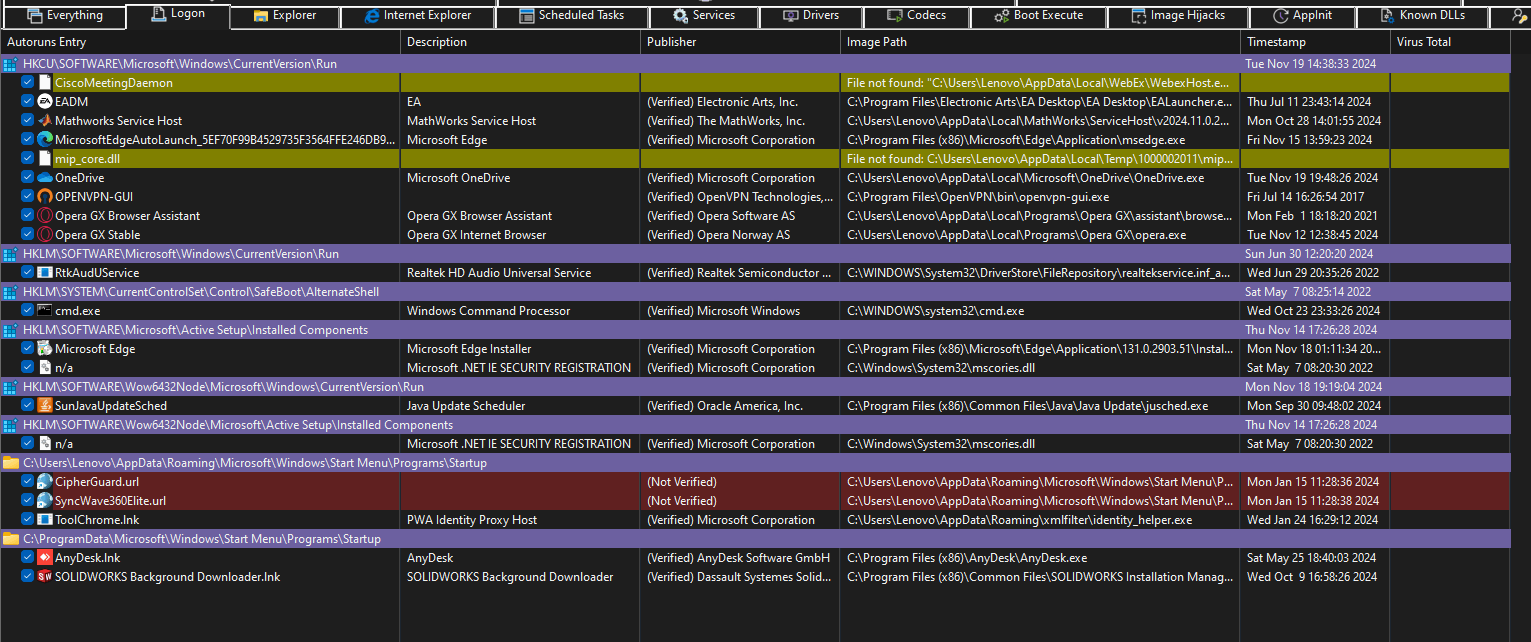Disable the AnyDesk.lnk checkbox
The width and height of the screenshot is (1531, 642).
[x=28, y=558]
